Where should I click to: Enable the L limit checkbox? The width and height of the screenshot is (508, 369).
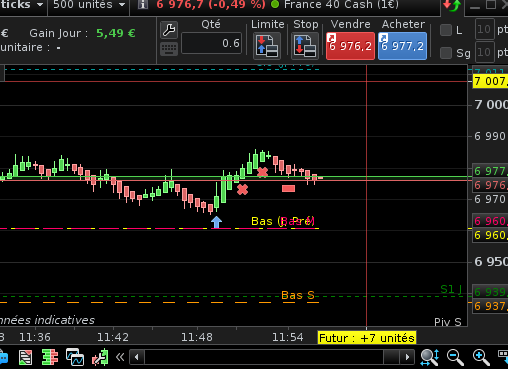tap(446, 30)
